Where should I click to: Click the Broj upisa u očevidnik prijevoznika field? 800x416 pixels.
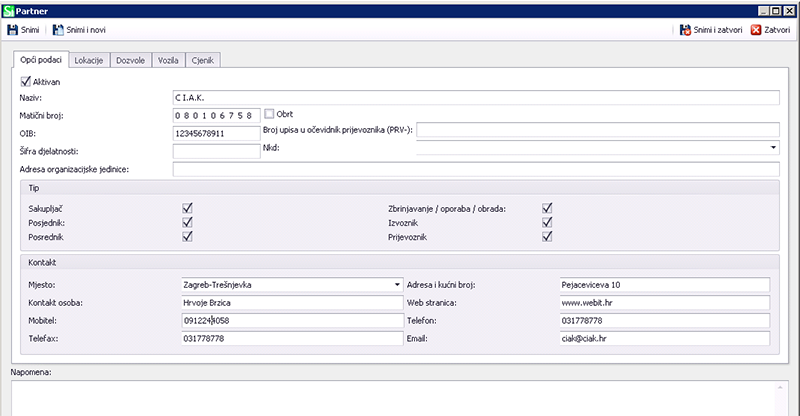tap(598, 130)
